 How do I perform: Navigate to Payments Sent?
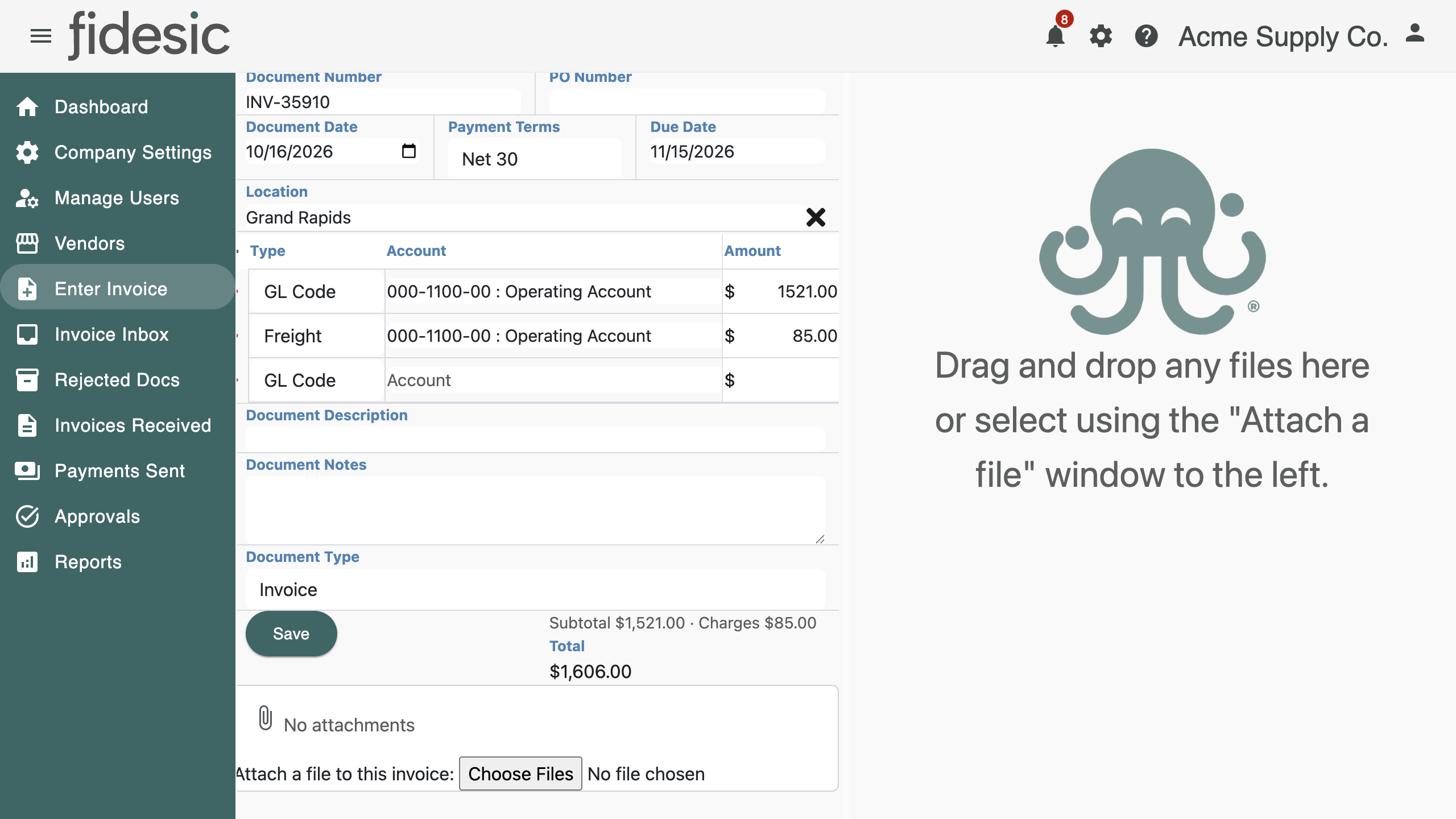118,471
